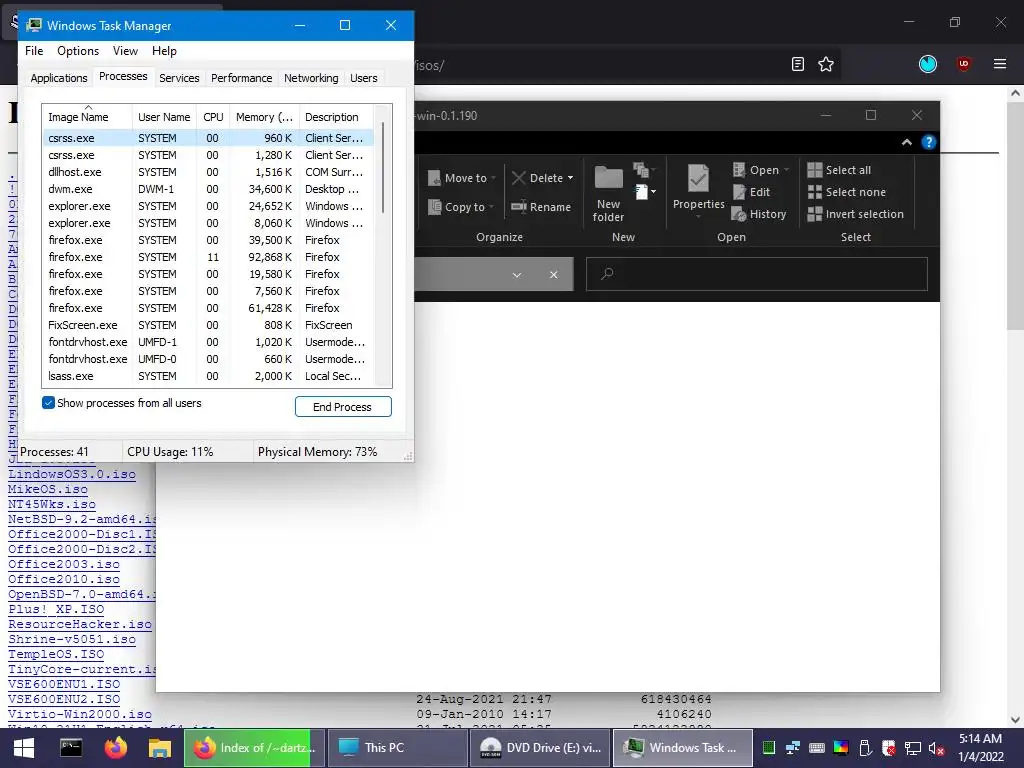Click the uBlock Origin extension icon

coord(963,64)
